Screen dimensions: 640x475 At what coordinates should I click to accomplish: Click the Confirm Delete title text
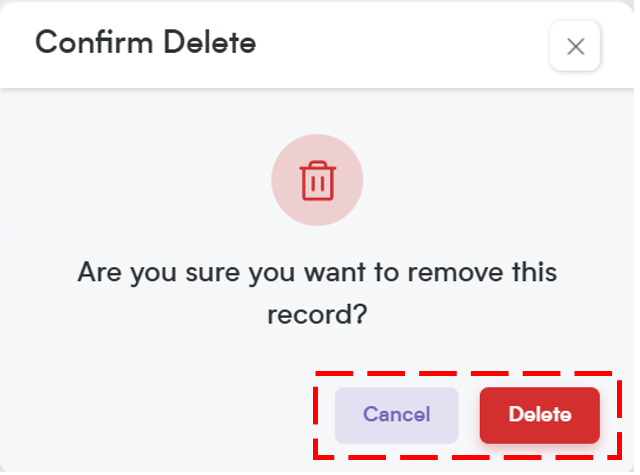146,42
